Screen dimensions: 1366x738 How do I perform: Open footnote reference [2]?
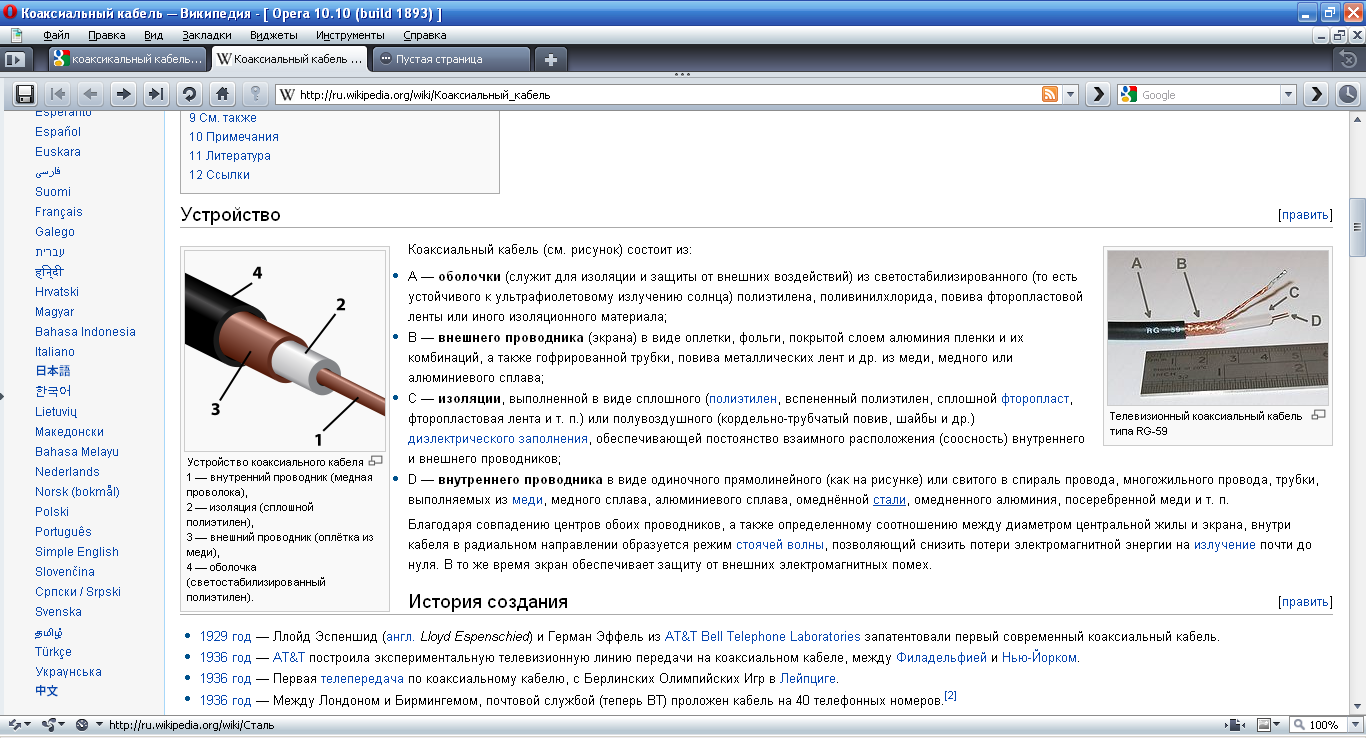[950, 695]
